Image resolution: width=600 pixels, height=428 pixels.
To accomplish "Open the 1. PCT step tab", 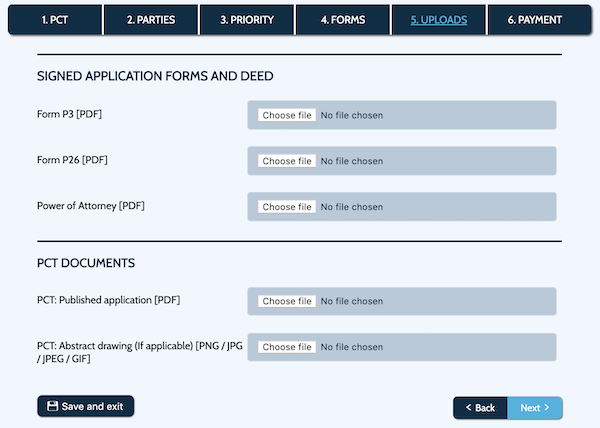I will pyautogui.click(x=55, y=20).
